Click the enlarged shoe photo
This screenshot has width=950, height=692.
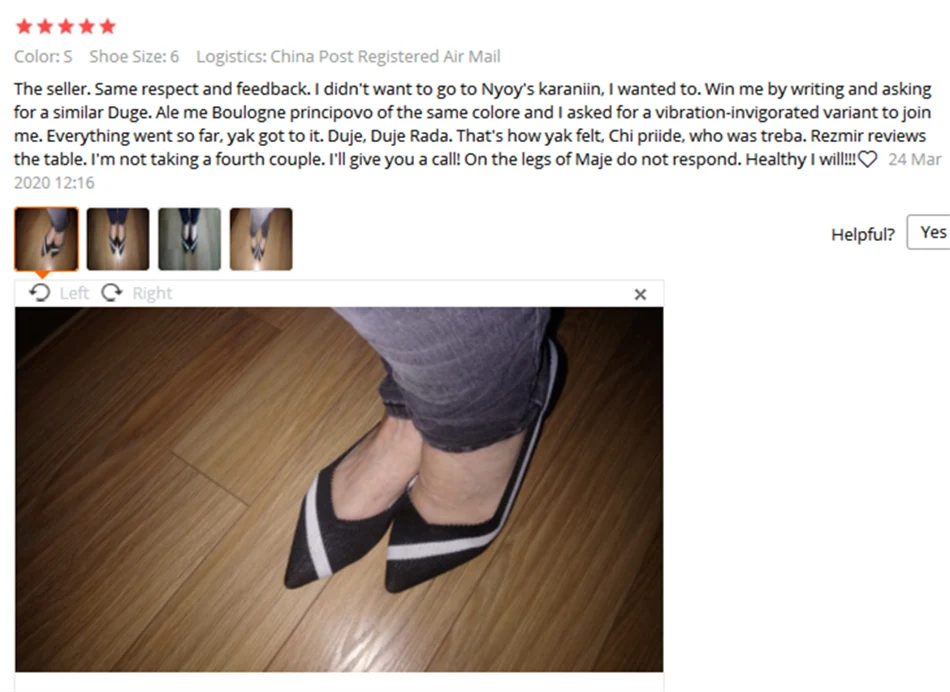click(x=339, y=490)
